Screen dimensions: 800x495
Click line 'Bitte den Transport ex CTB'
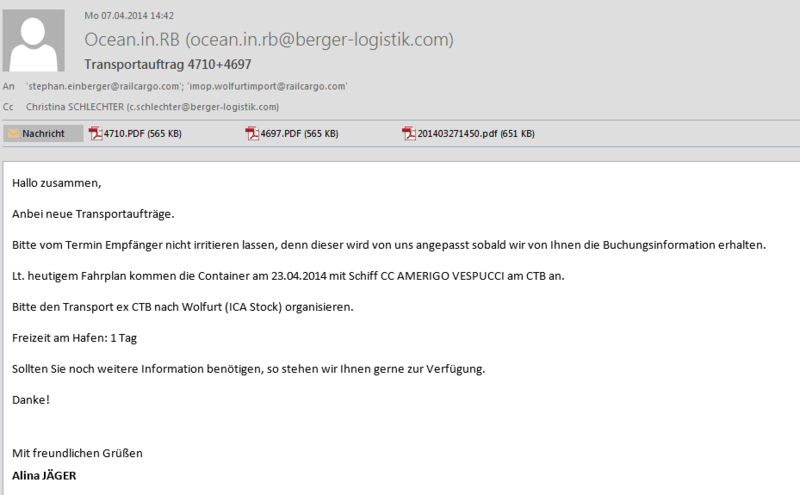click(x=183, y=307)
